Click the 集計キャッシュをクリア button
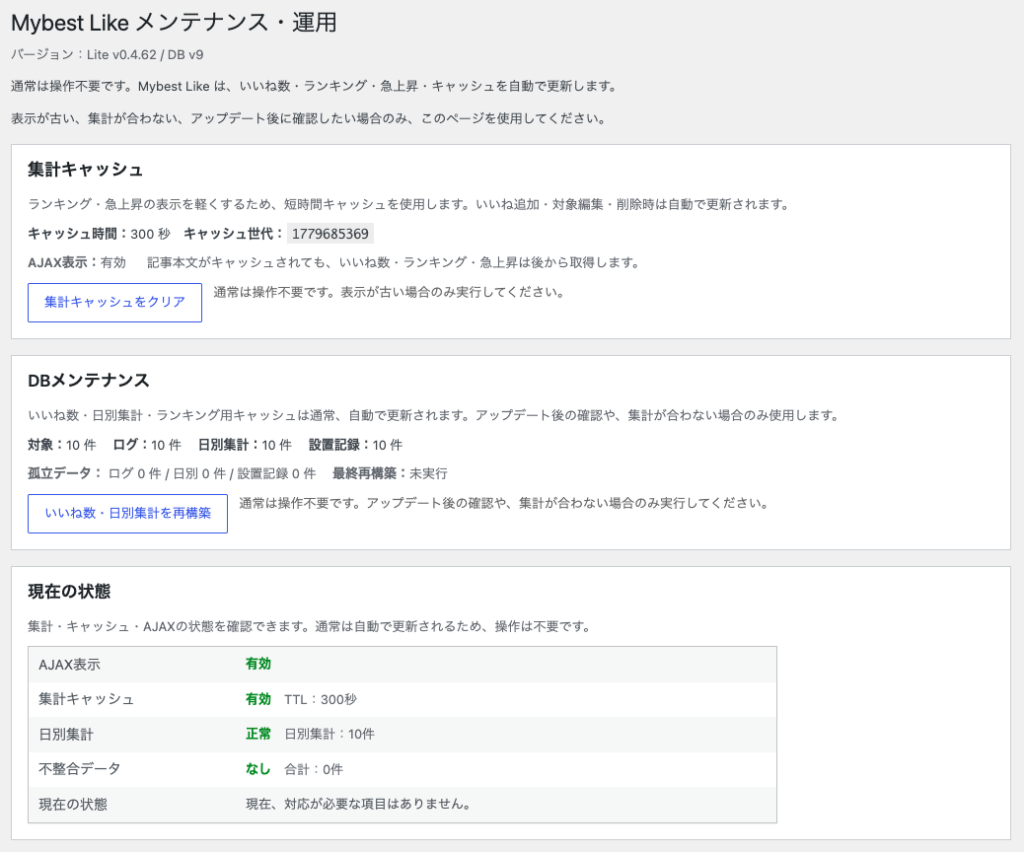Image resolution: width=1024 pixels, height=852 pixels. [x=114, y=302]
